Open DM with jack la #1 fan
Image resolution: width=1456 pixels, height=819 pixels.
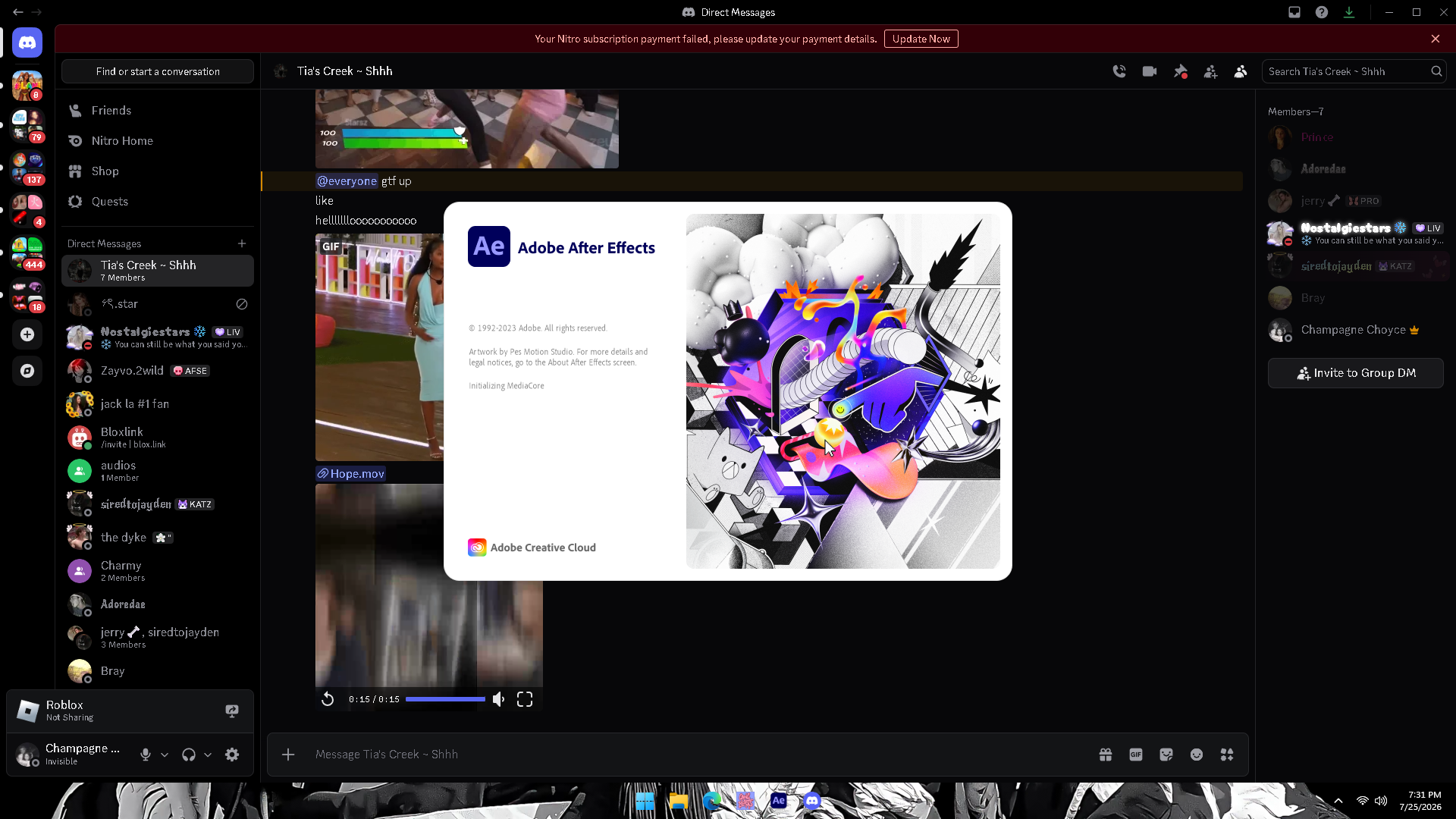click(x=158, y=404)
